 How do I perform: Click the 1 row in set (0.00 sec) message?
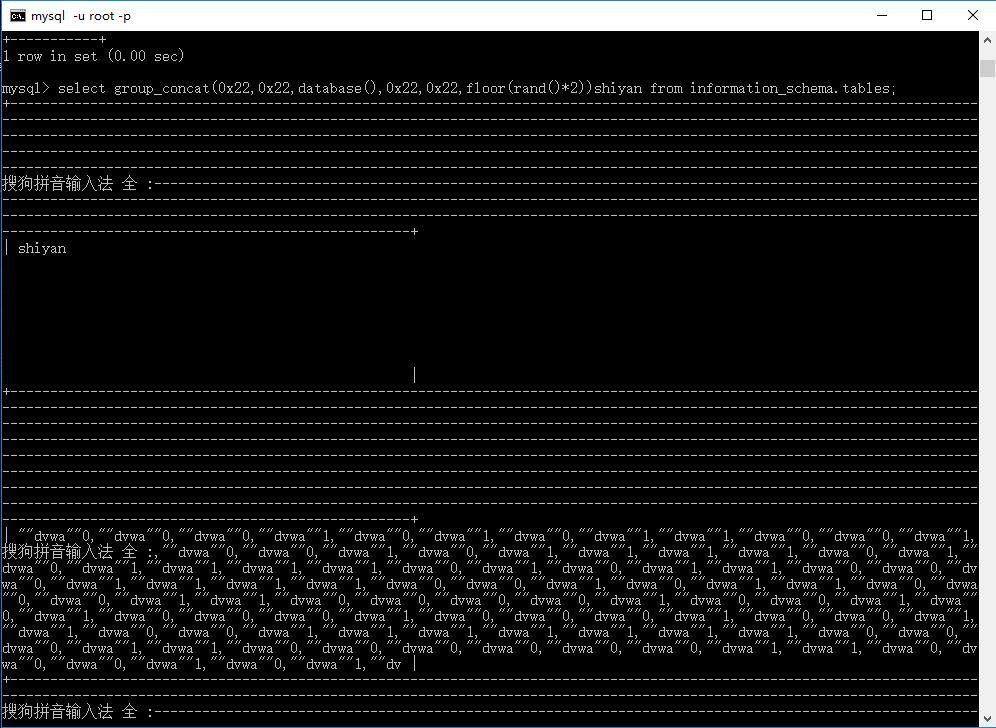pos(92,56)
